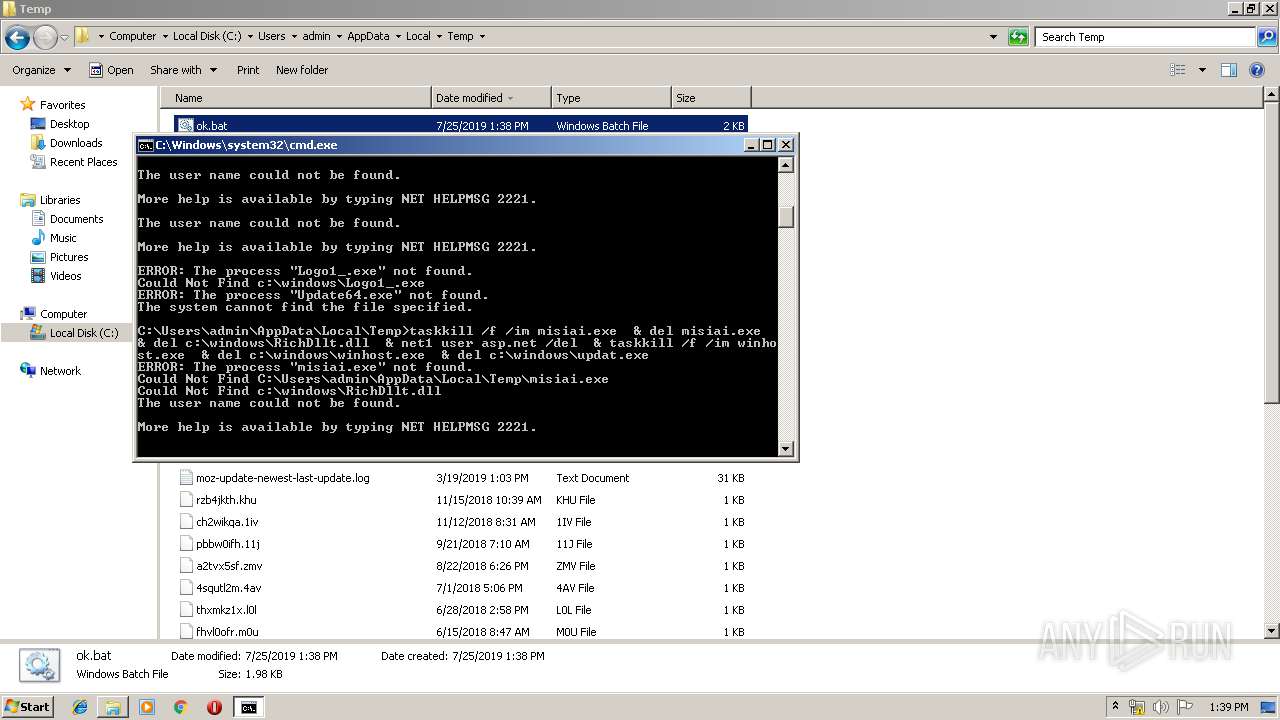1280x720 pixels.
Task: Select the ch2wikqa.1iv file
Action: point(461,522)
